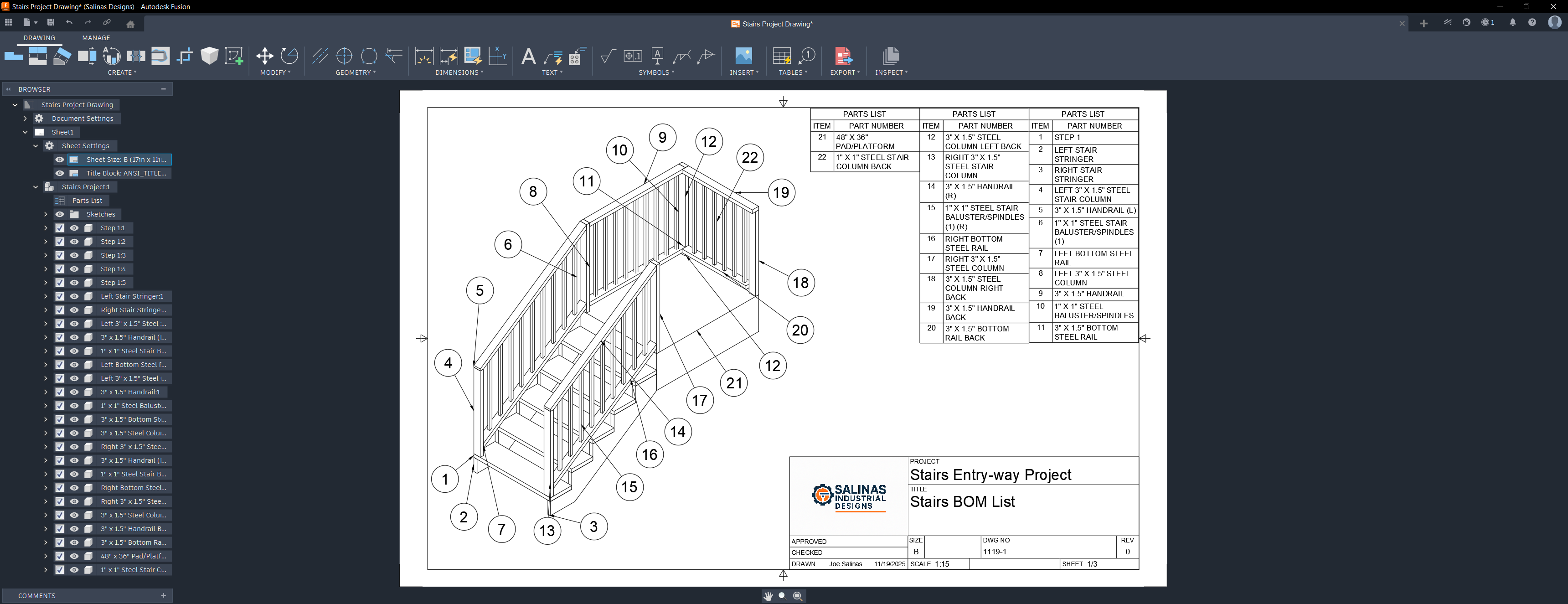Click the notifications bell icon
Viewport: 1568px width, 604px height.
(x=1512, y=22)
